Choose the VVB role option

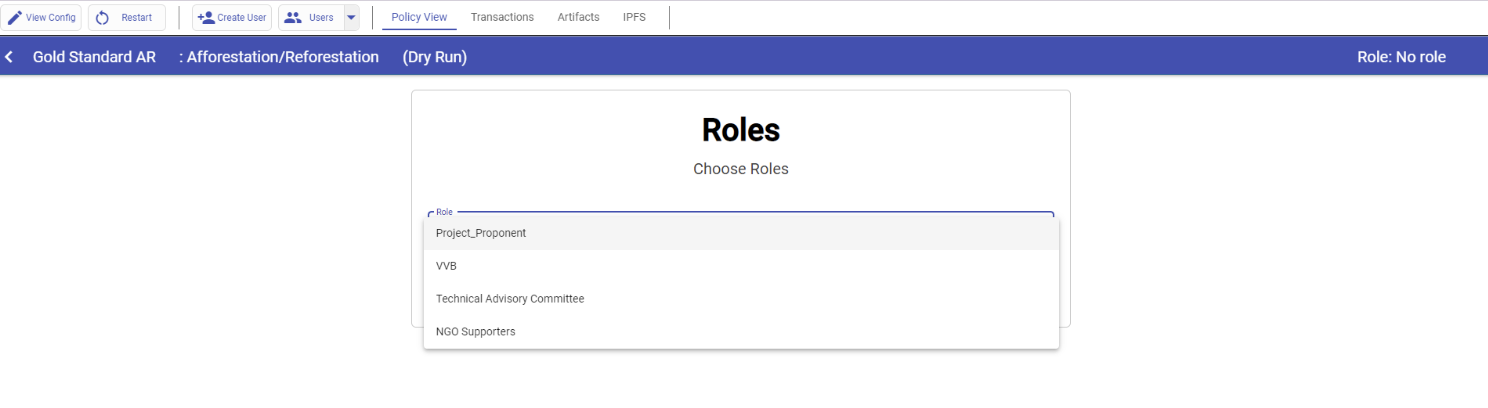446,266
